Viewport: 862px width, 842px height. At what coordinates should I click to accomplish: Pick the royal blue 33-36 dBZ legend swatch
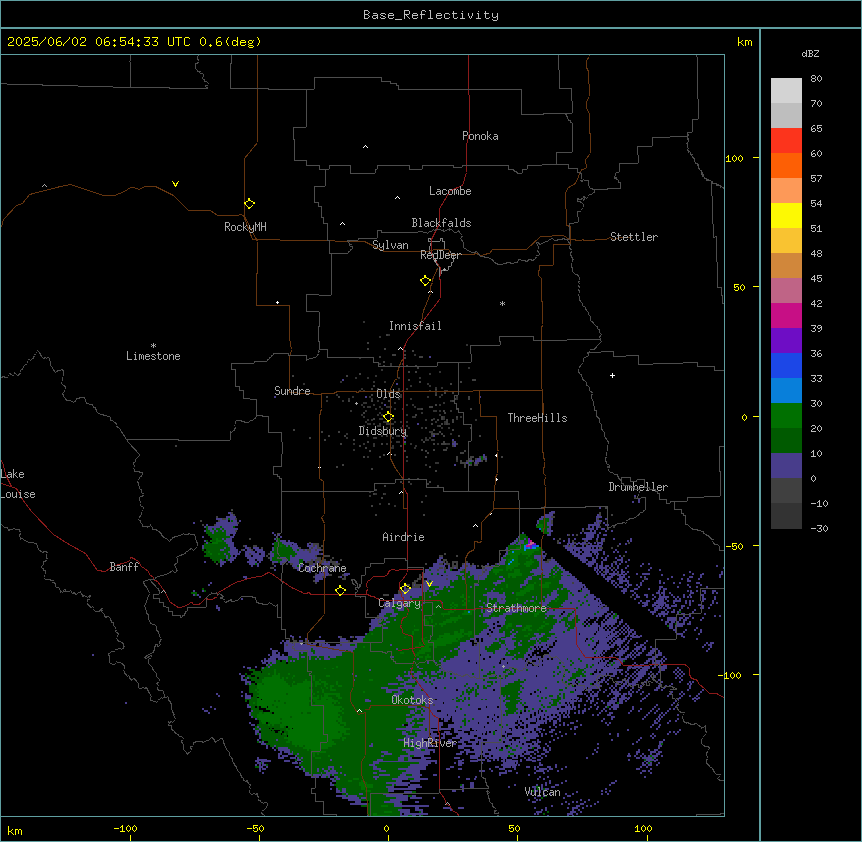(x=786, y=365)
